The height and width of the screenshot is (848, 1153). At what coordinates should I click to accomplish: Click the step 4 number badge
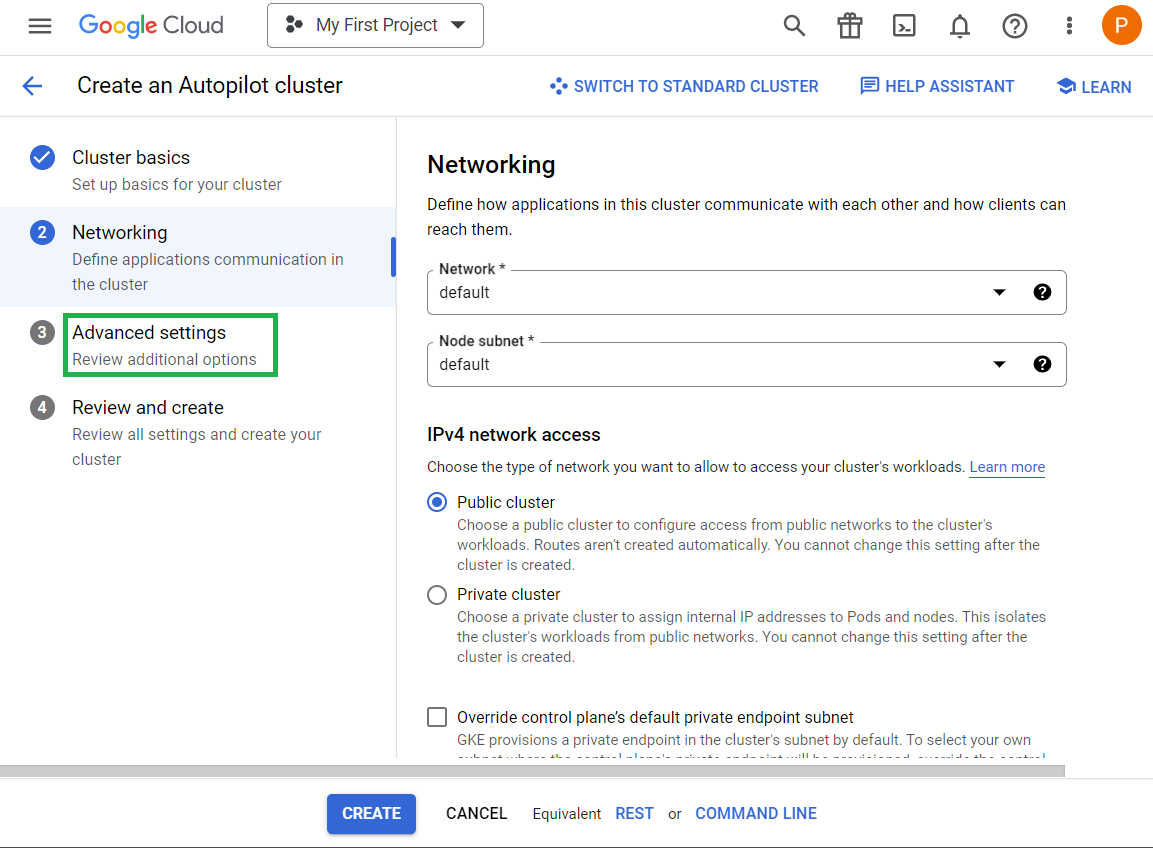point(42,407)
